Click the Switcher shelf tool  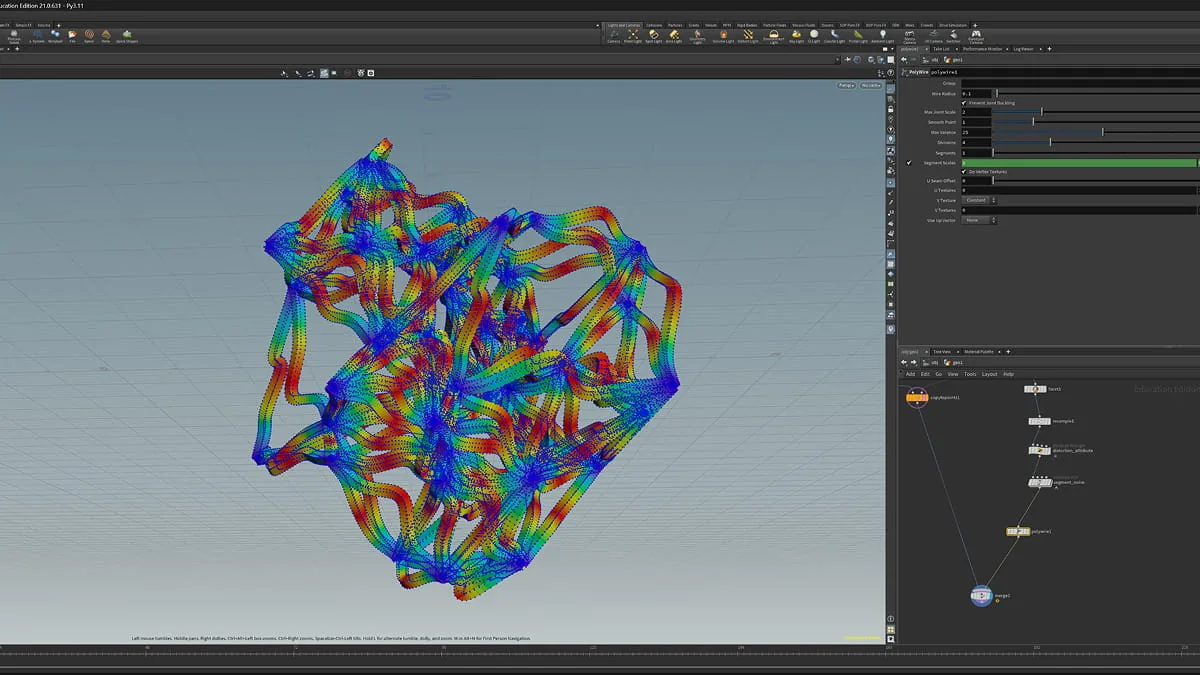tap(953, 36)
